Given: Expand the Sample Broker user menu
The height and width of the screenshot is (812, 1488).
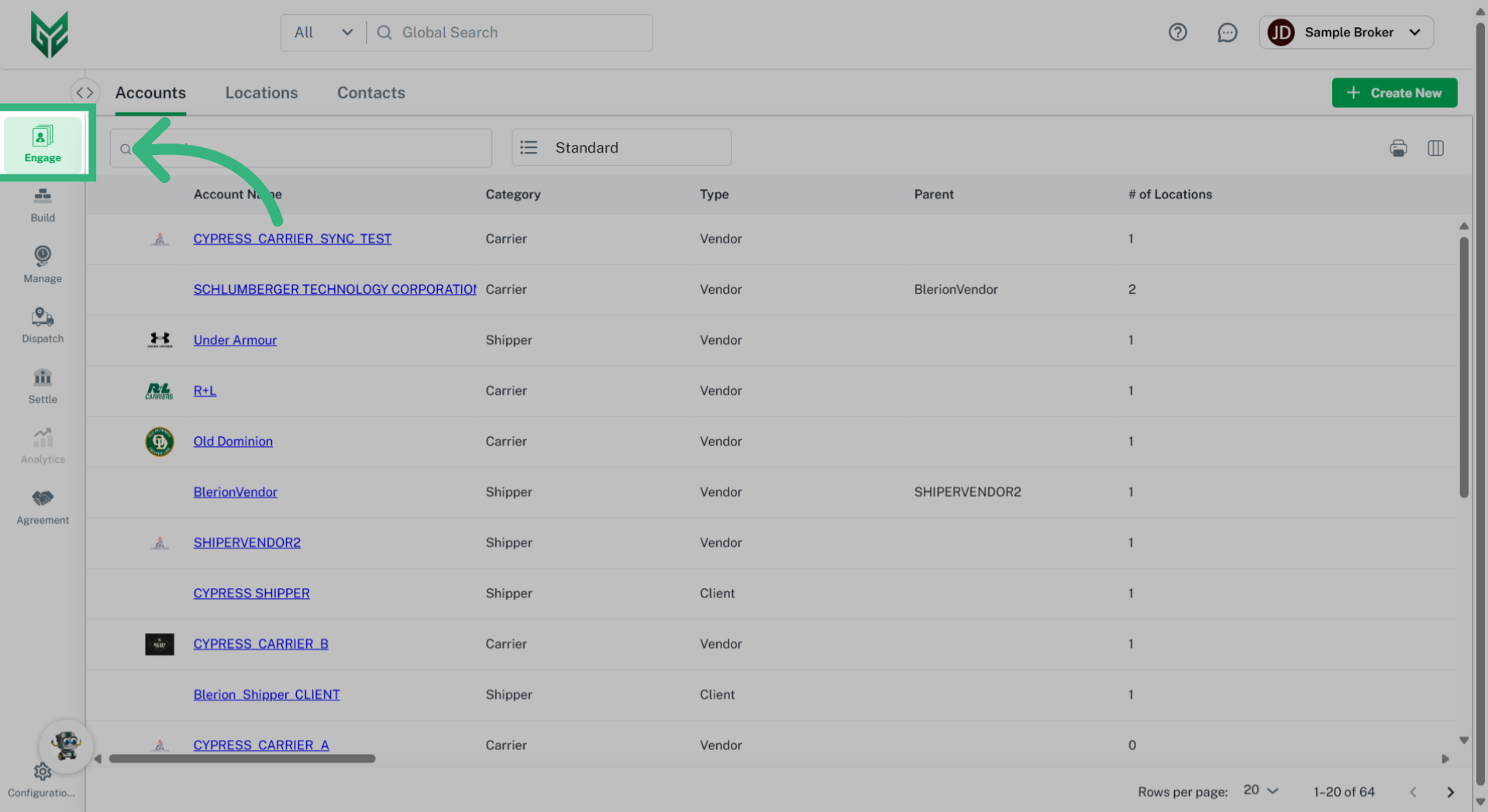Looking at the screenshot, I should (1345, 33).
